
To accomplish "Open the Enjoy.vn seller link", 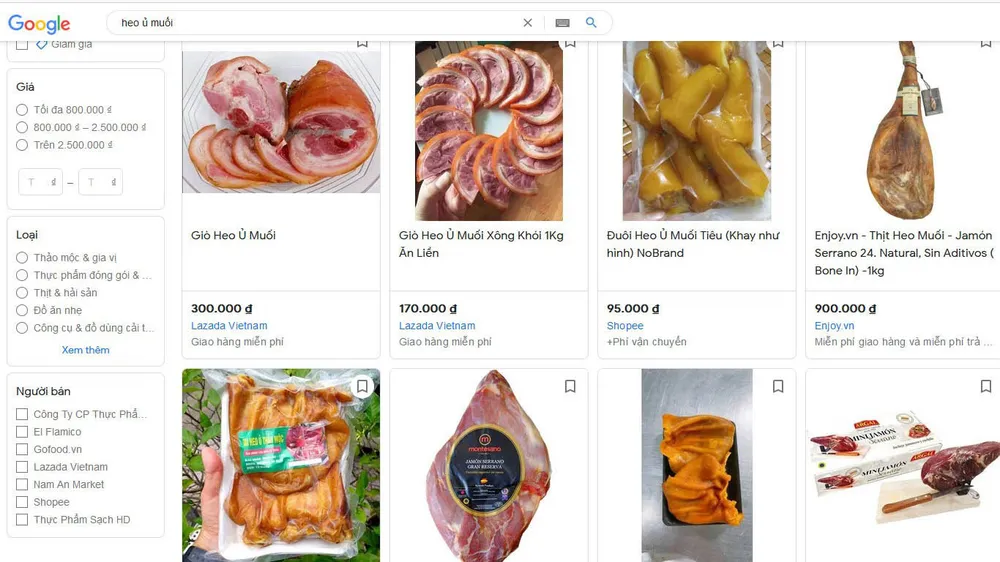I will point(834,325).
